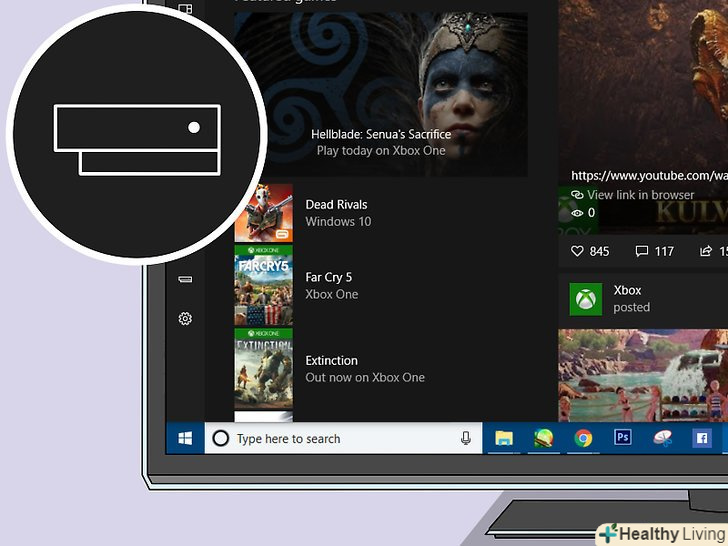Open Xbox app Settings gear
Viewport: 728px width, 546px height.
(x=185, y=319)
